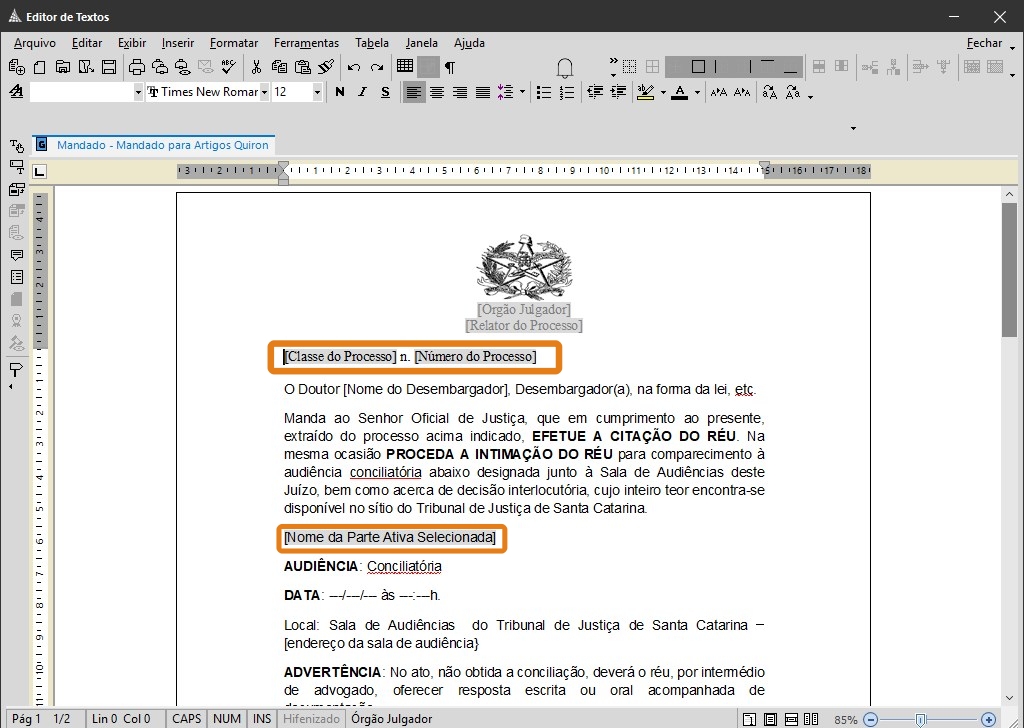The width and height of the screenshot is (1024, 728).
Task: Insert a numbered list
Action: click(x=567, y=93)
